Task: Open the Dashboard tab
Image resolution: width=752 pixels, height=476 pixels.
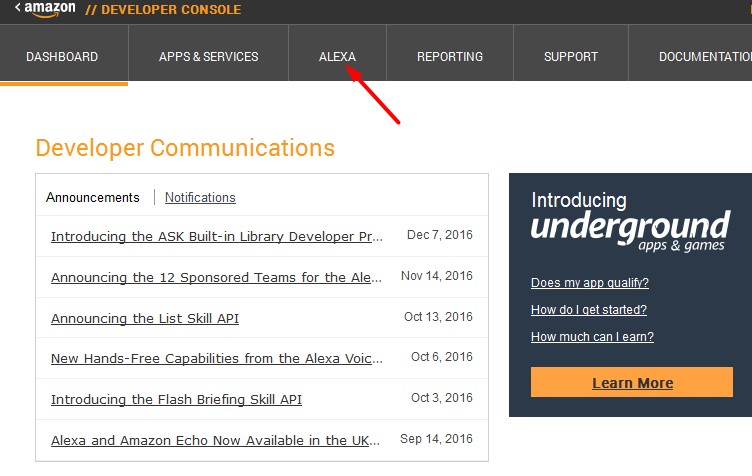Action: [62, 57]
